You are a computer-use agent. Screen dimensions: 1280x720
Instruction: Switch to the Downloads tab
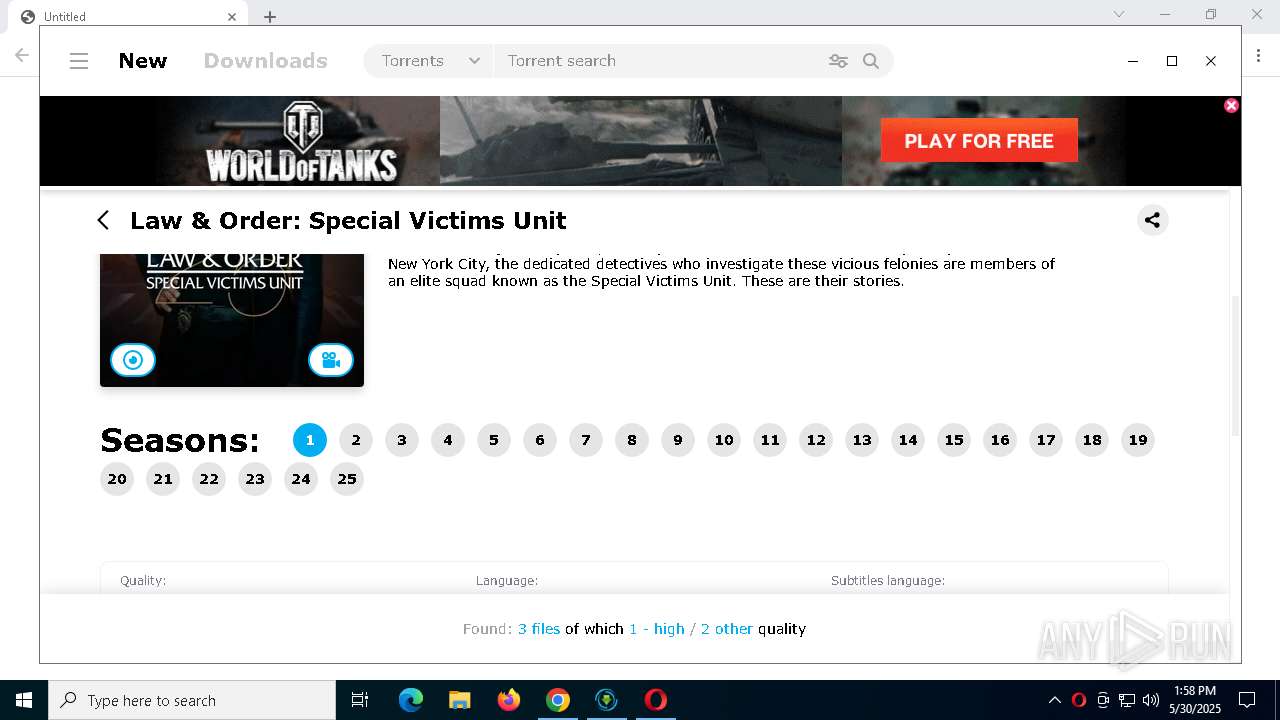(265, 61)
